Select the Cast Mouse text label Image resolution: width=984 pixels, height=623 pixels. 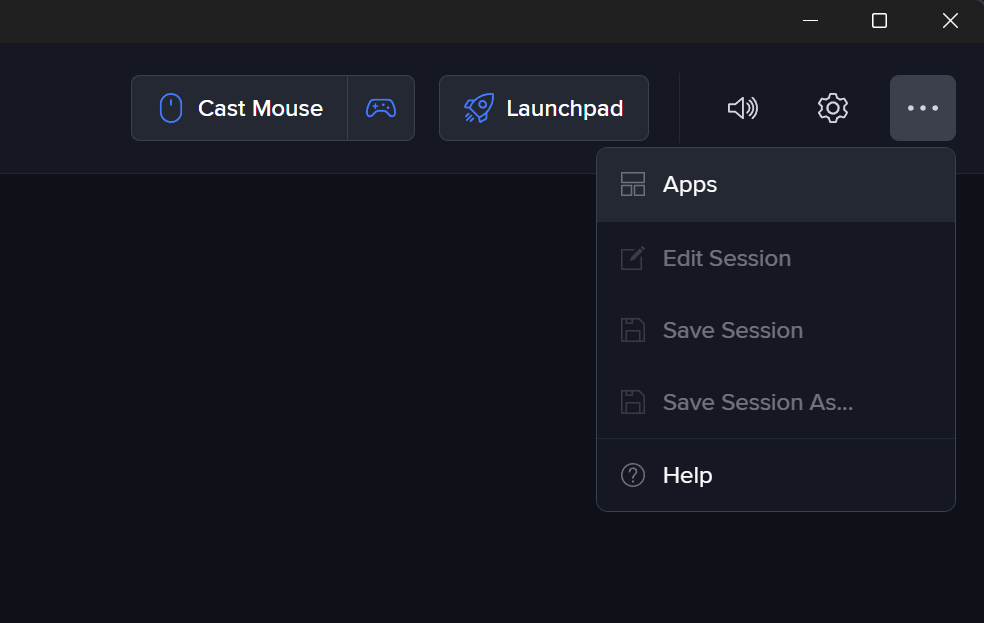tap(260, 108)
